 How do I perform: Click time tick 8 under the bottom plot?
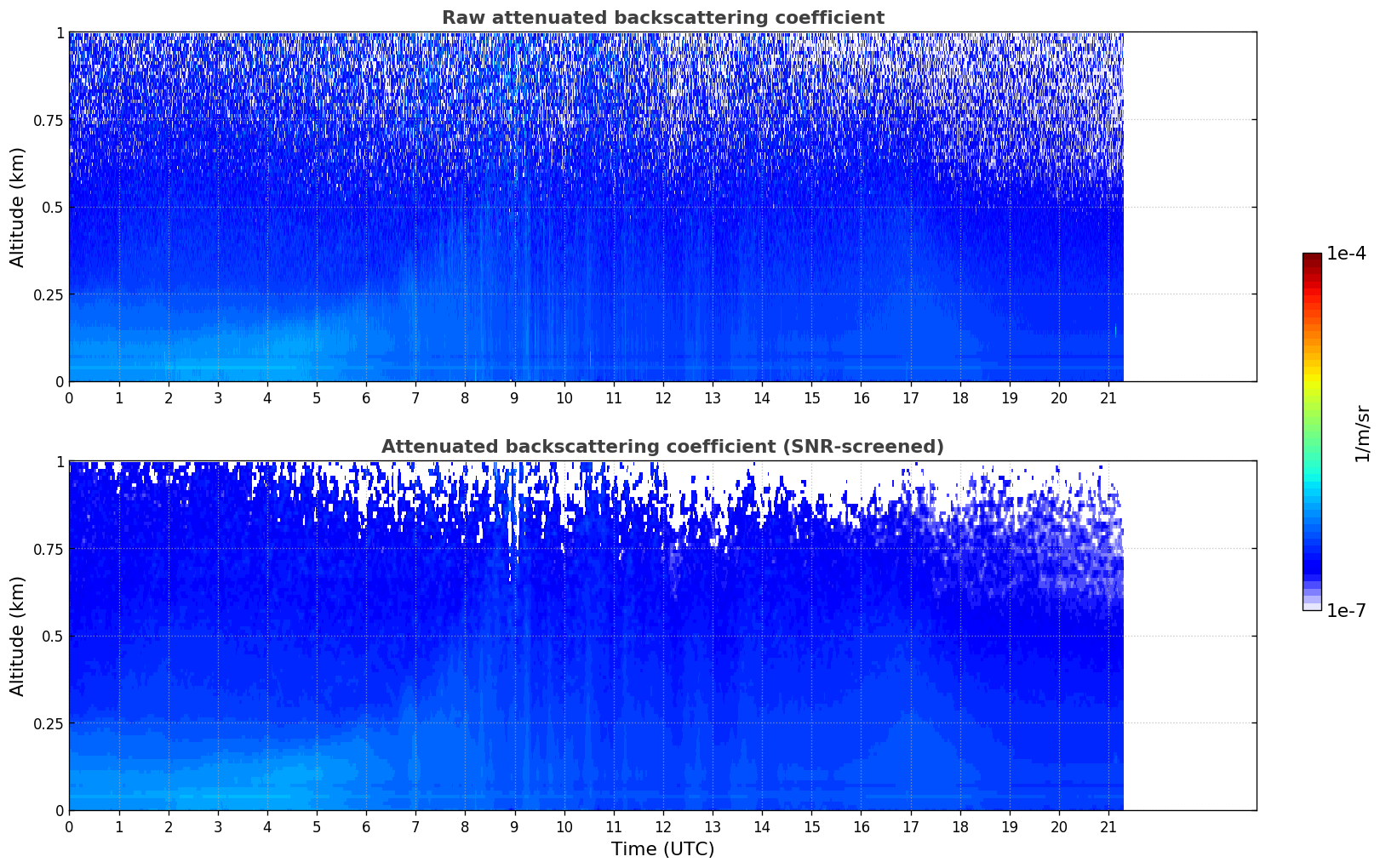[x=465, y=826]
